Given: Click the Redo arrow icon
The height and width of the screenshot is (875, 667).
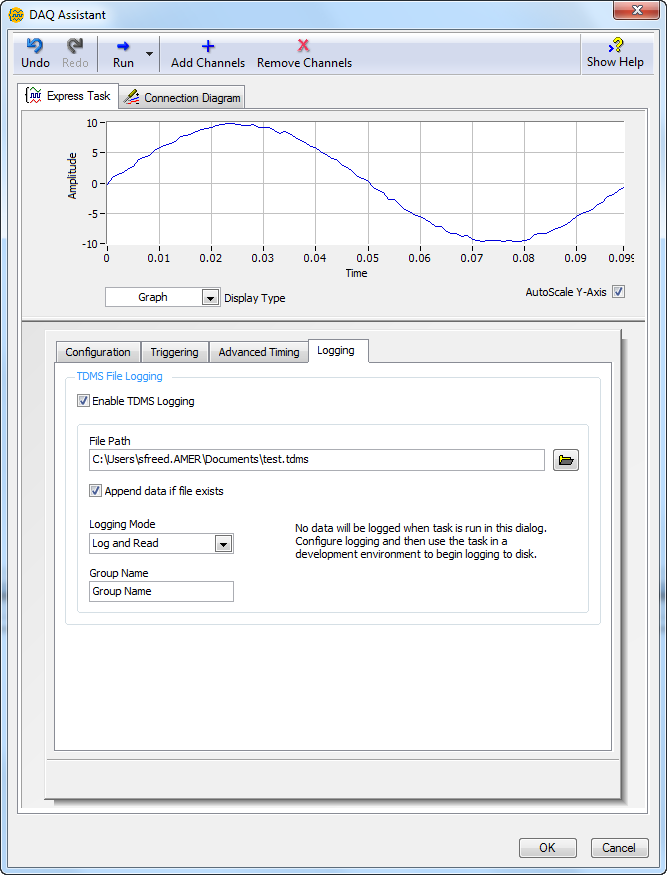Looking at the screenshot, I should point(75,46).
